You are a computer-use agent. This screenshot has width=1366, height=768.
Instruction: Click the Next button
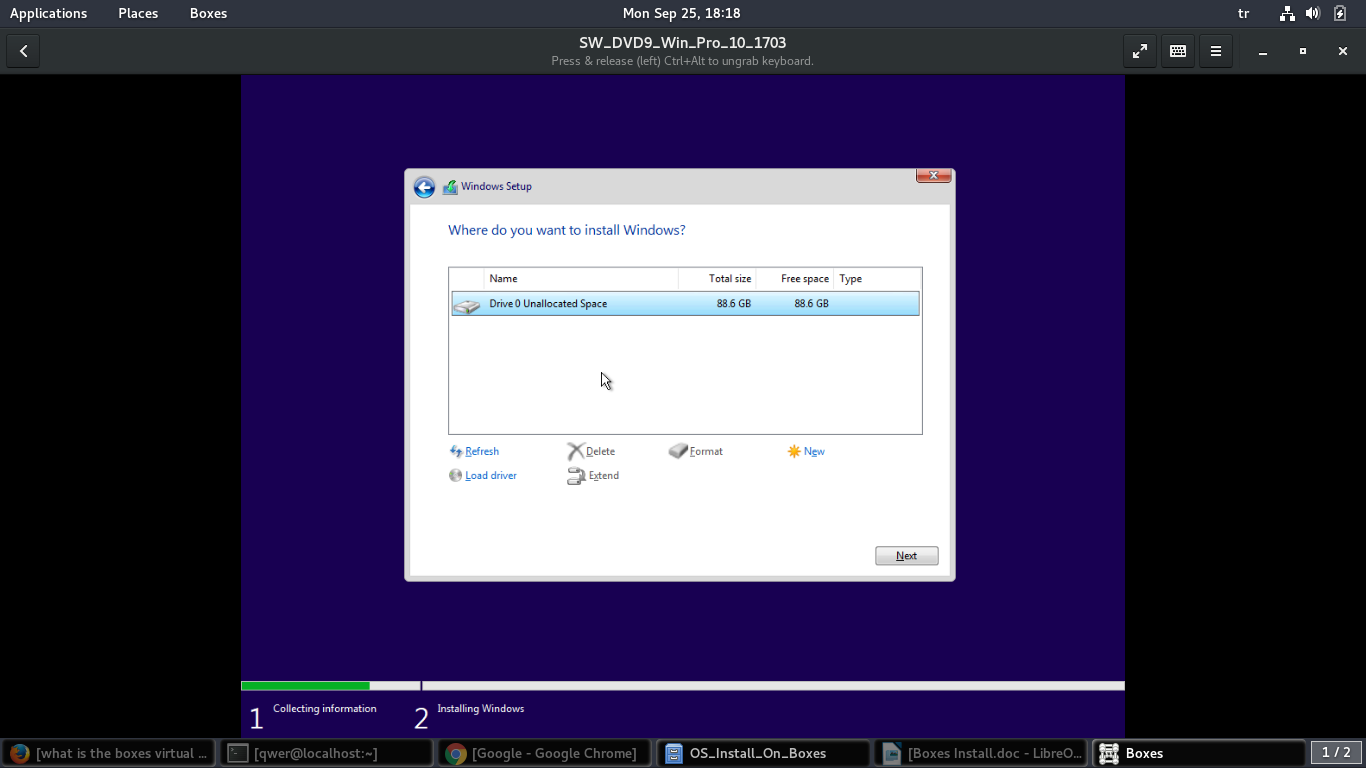(906, 556)
